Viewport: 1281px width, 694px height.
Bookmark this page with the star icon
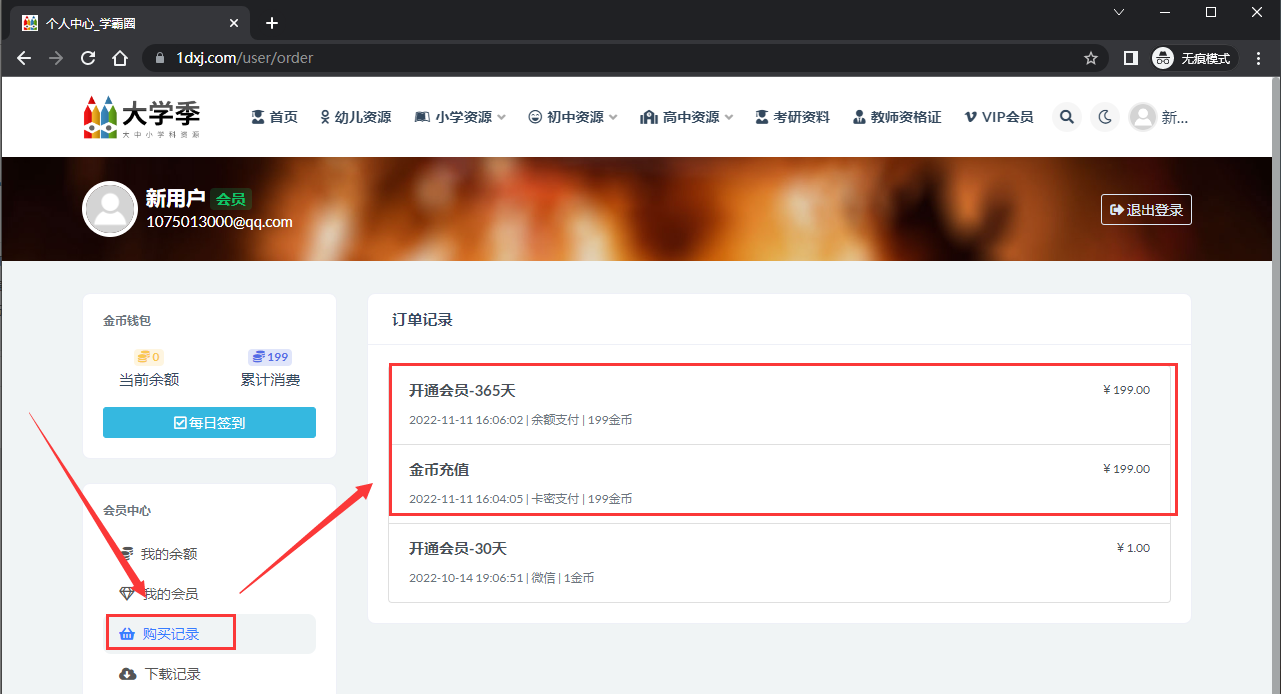point(1091,58)
